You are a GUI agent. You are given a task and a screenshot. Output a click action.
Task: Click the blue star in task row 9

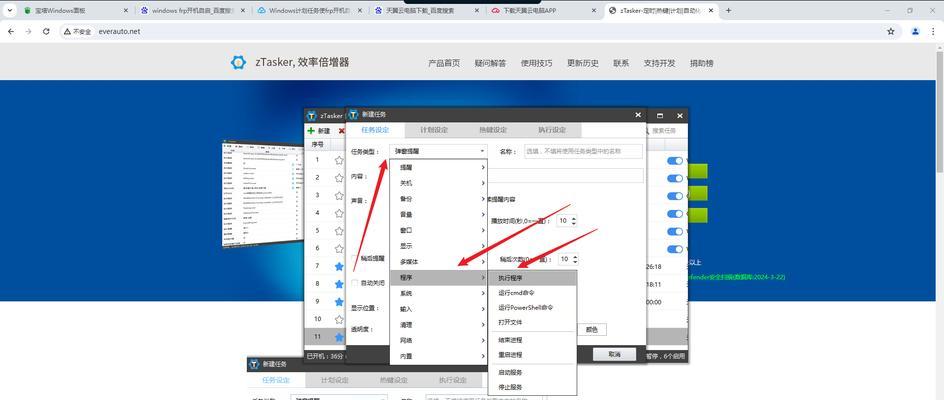pyautogui.click(x=339, y=301)
